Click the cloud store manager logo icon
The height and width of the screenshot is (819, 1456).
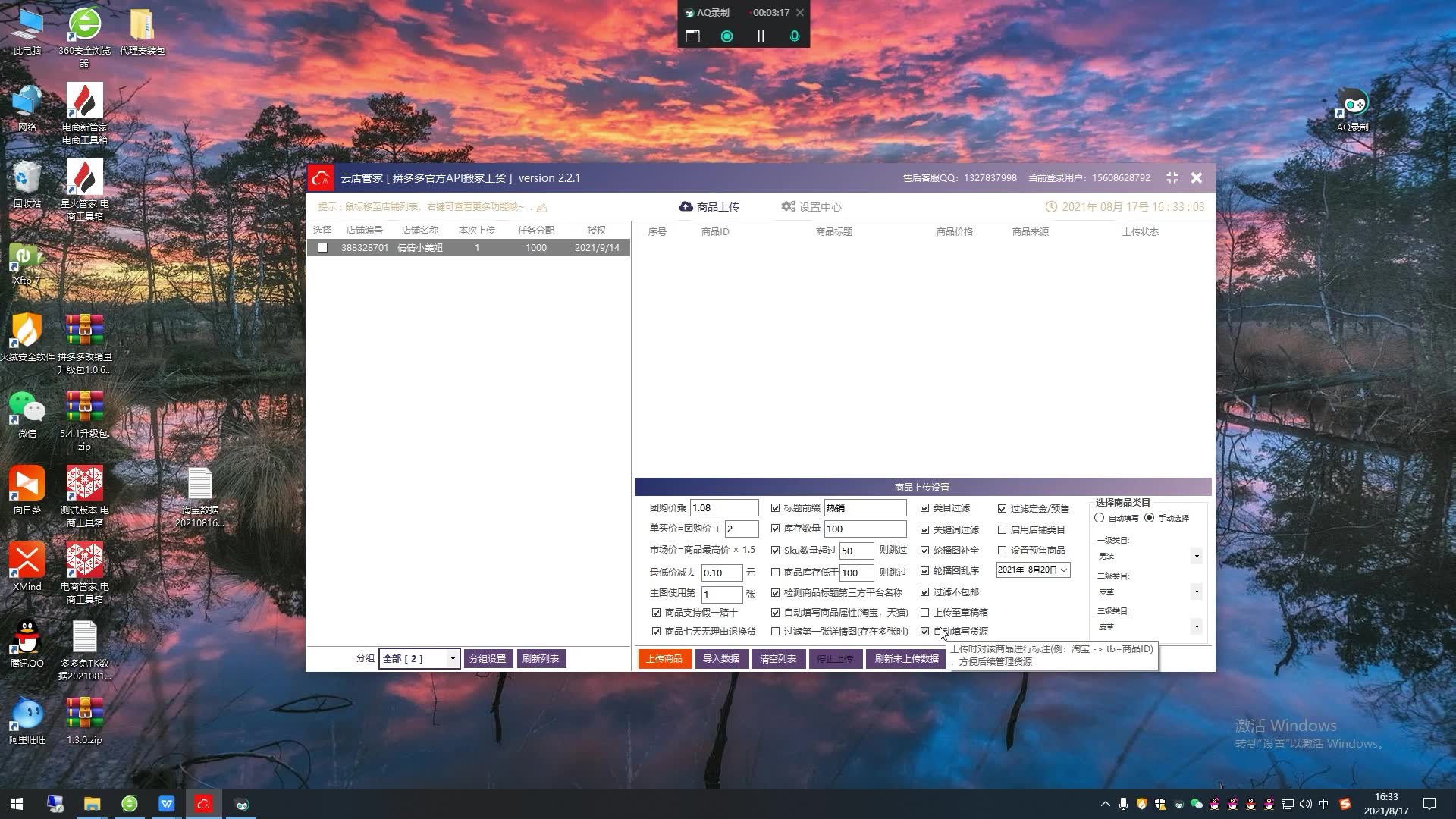click(321, 178)
